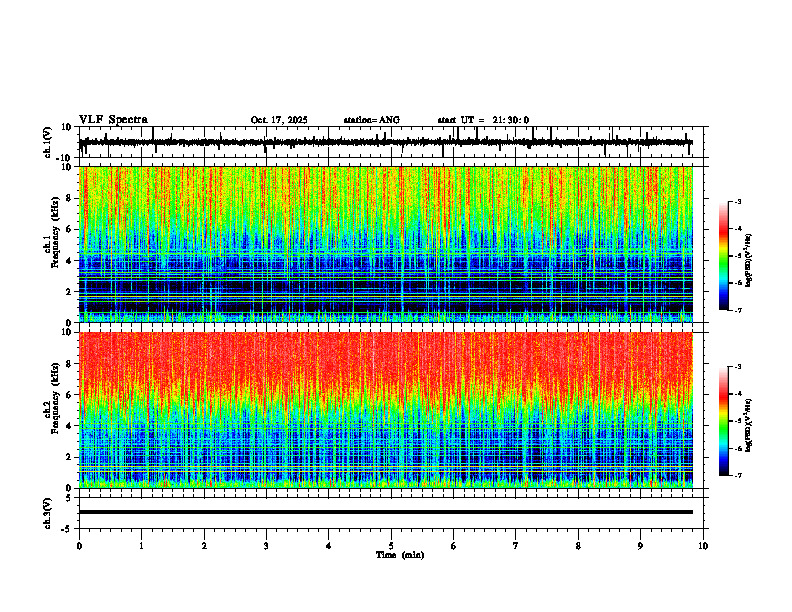The width and height of the screenshot is (792, 612).
Task: Click time axis tick label "2"
Action: (x=204, y=546)
